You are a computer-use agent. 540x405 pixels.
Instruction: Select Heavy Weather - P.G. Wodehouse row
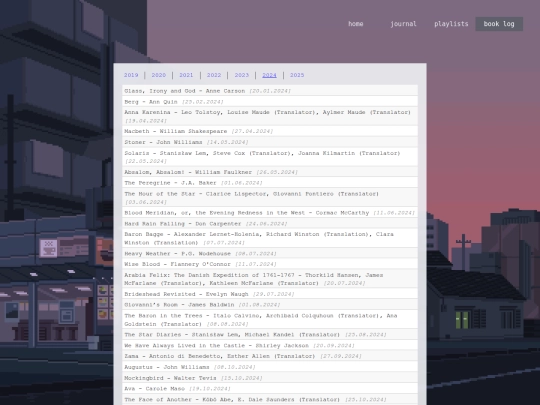pos(270,253)
